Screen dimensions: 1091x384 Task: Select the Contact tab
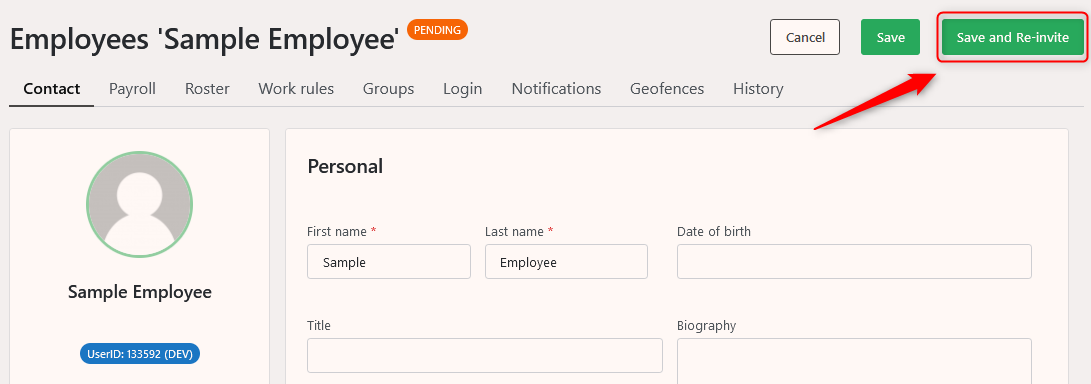(51, 89)
